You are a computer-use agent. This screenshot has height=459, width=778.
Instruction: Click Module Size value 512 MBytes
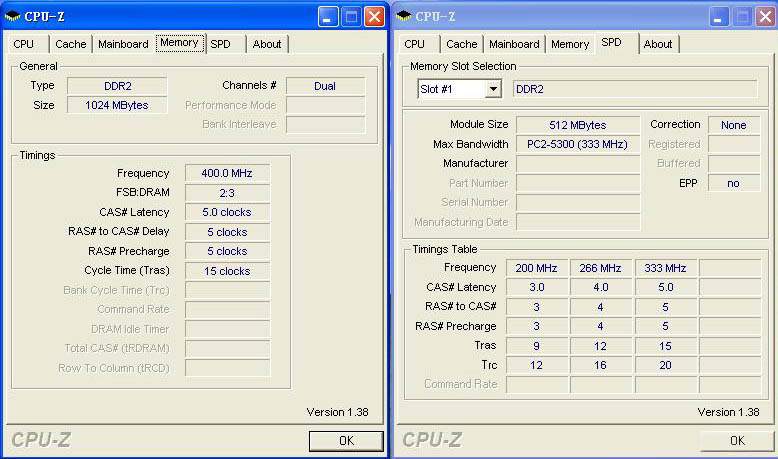point(578,125)
